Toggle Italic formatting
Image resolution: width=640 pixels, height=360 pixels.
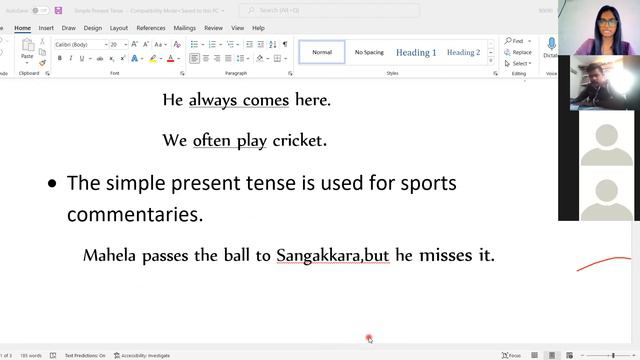pos(71,59)
